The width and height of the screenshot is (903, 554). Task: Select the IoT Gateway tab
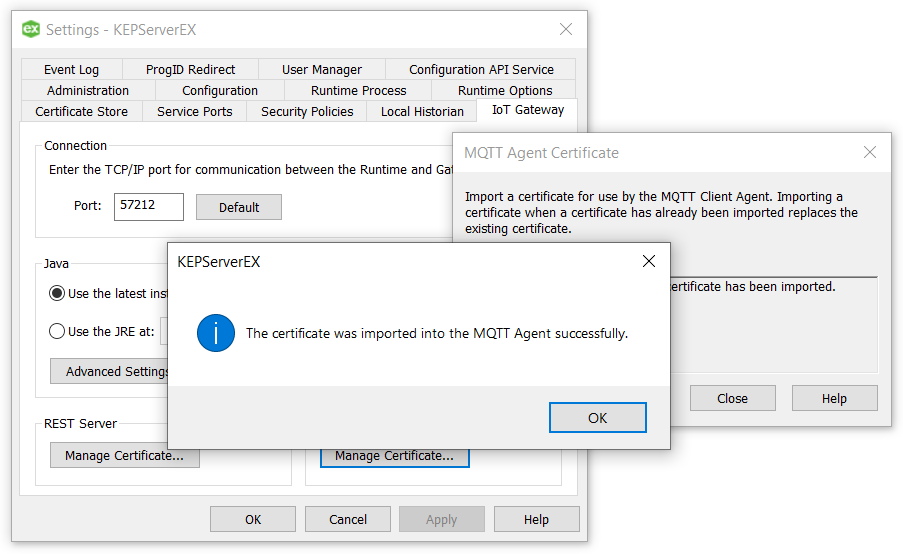pyautogui.click(x=528, y=110)
